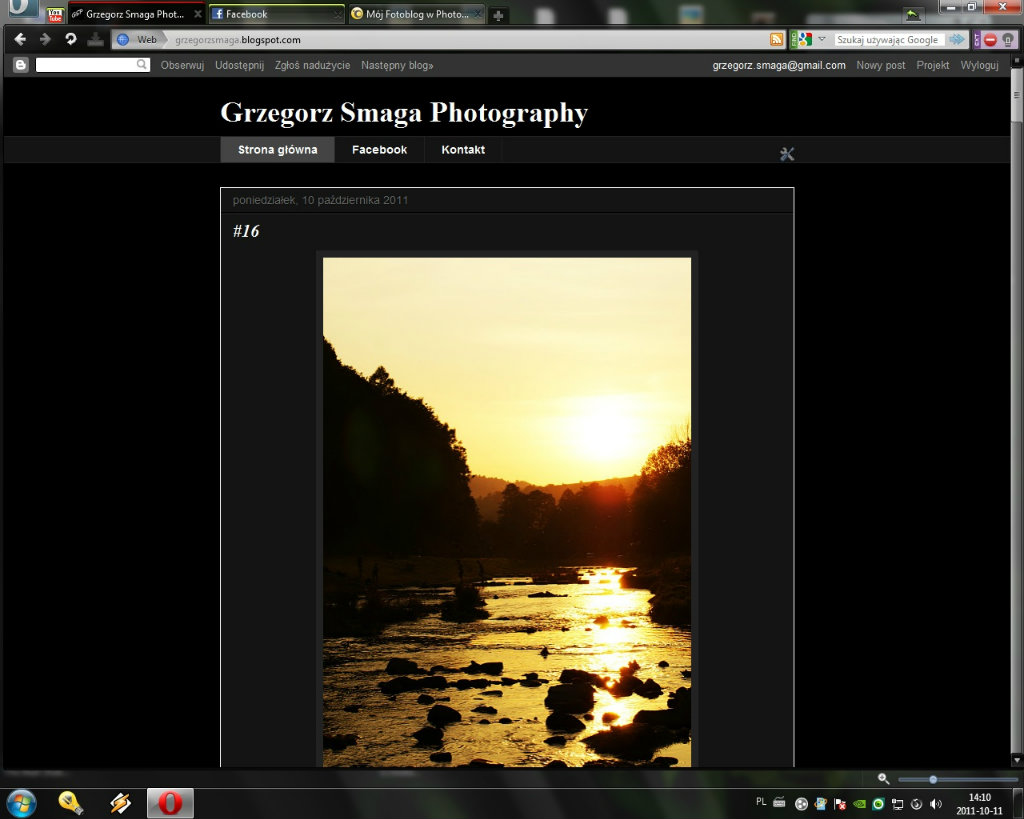Click the NVIDIA tray icon

click(x=859, y=804)
